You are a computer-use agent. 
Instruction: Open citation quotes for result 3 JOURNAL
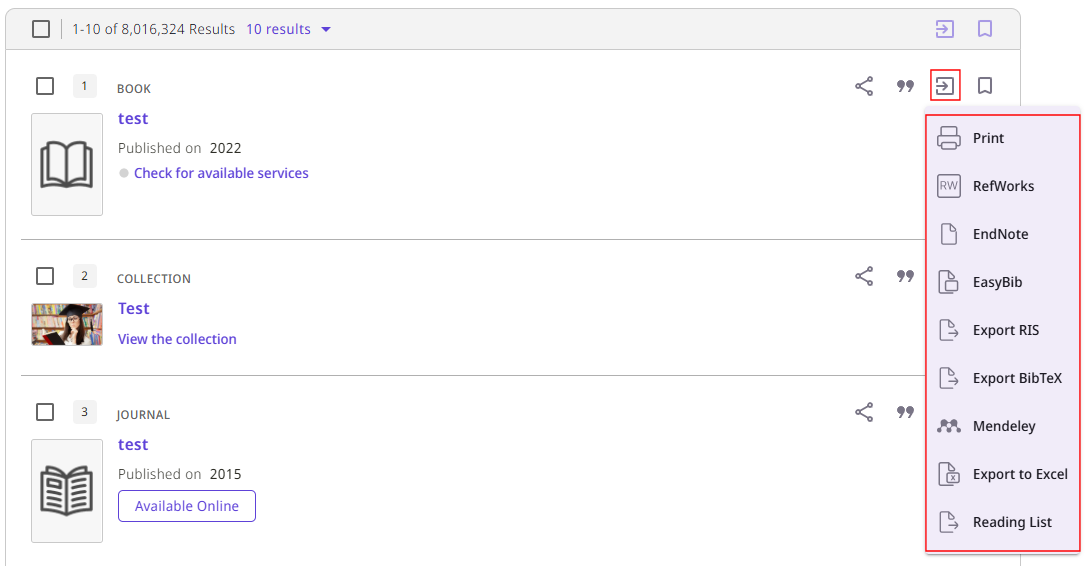coord(905,412)
